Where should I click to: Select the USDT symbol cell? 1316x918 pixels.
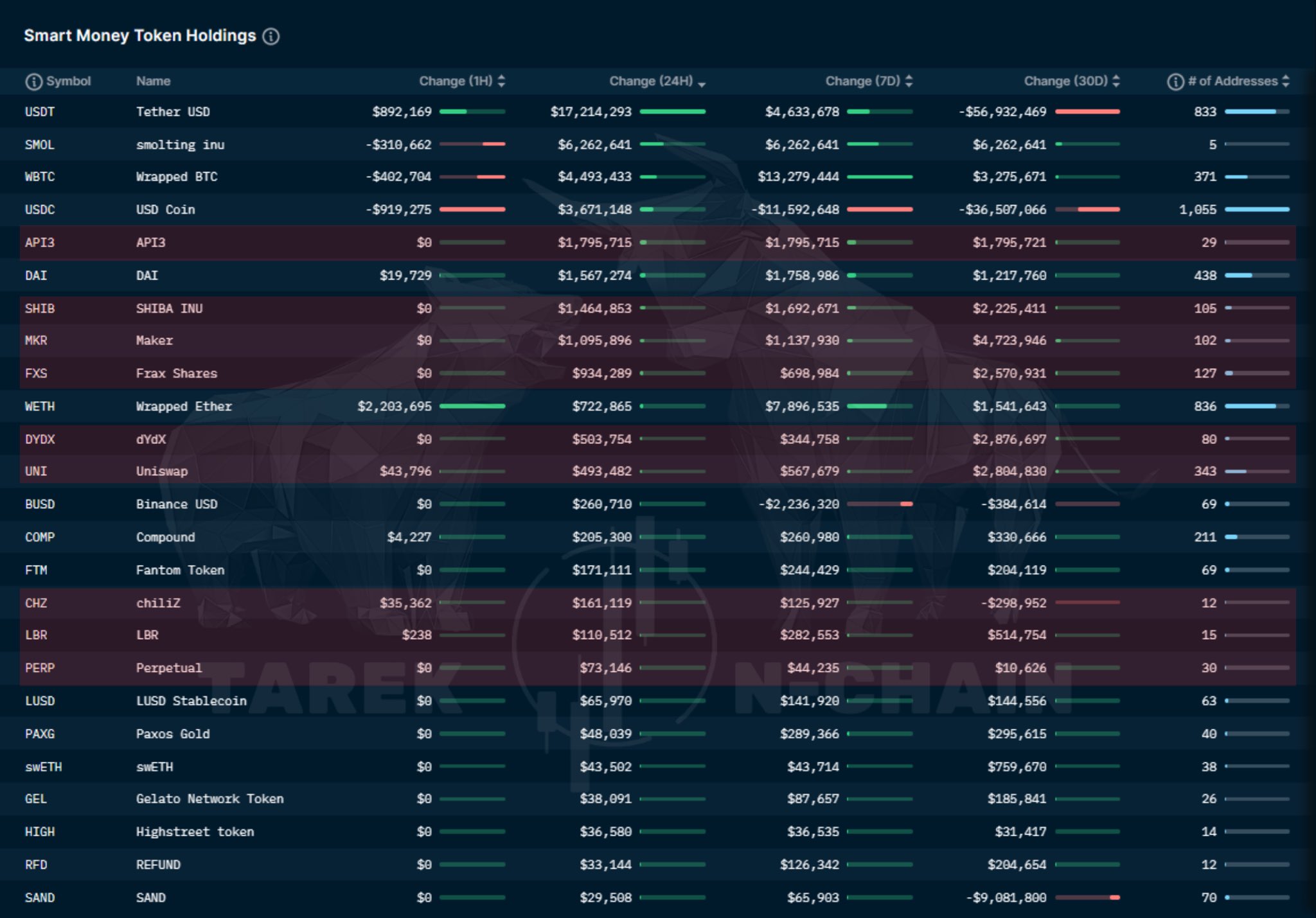[x=40, y=112]
